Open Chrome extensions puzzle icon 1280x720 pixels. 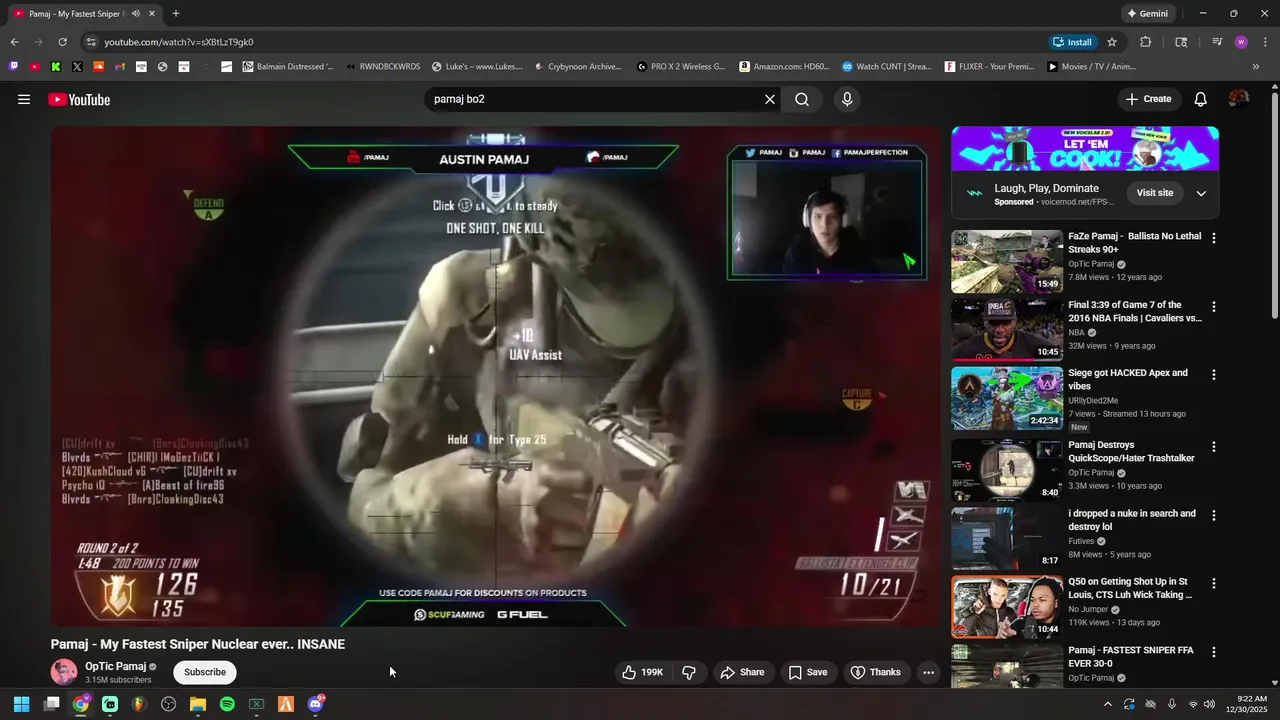tap(1146, 42)
